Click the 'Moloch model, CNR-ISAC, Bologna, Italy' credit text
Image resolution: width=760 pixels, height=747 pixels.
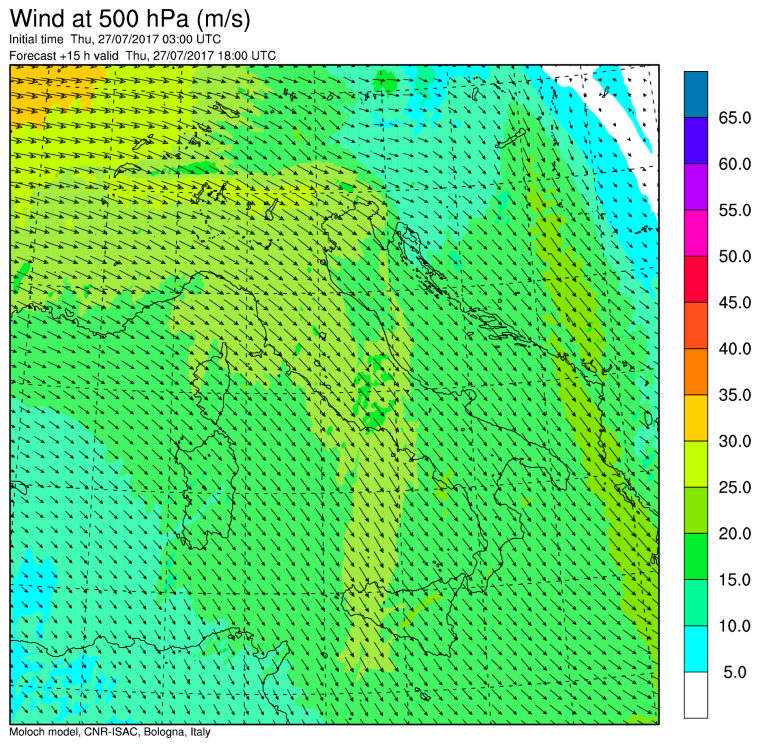pyautogui.click(x=110, y=732)
